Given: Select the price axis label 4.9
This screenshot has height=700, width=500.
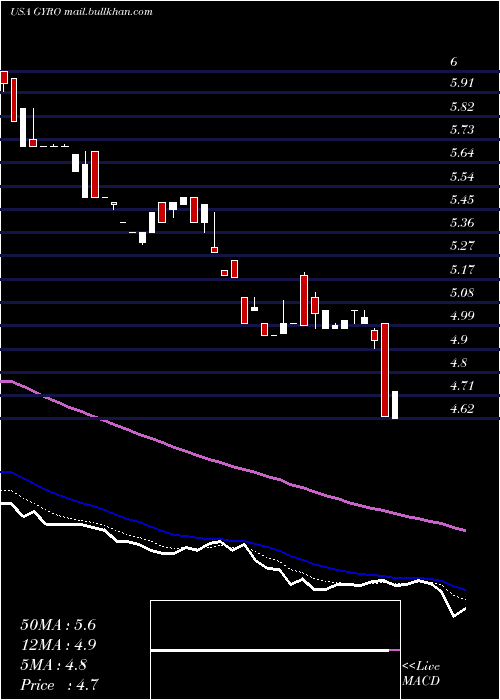Looking at the screenshot, I should pyautogui.click(x=459, y=340).
